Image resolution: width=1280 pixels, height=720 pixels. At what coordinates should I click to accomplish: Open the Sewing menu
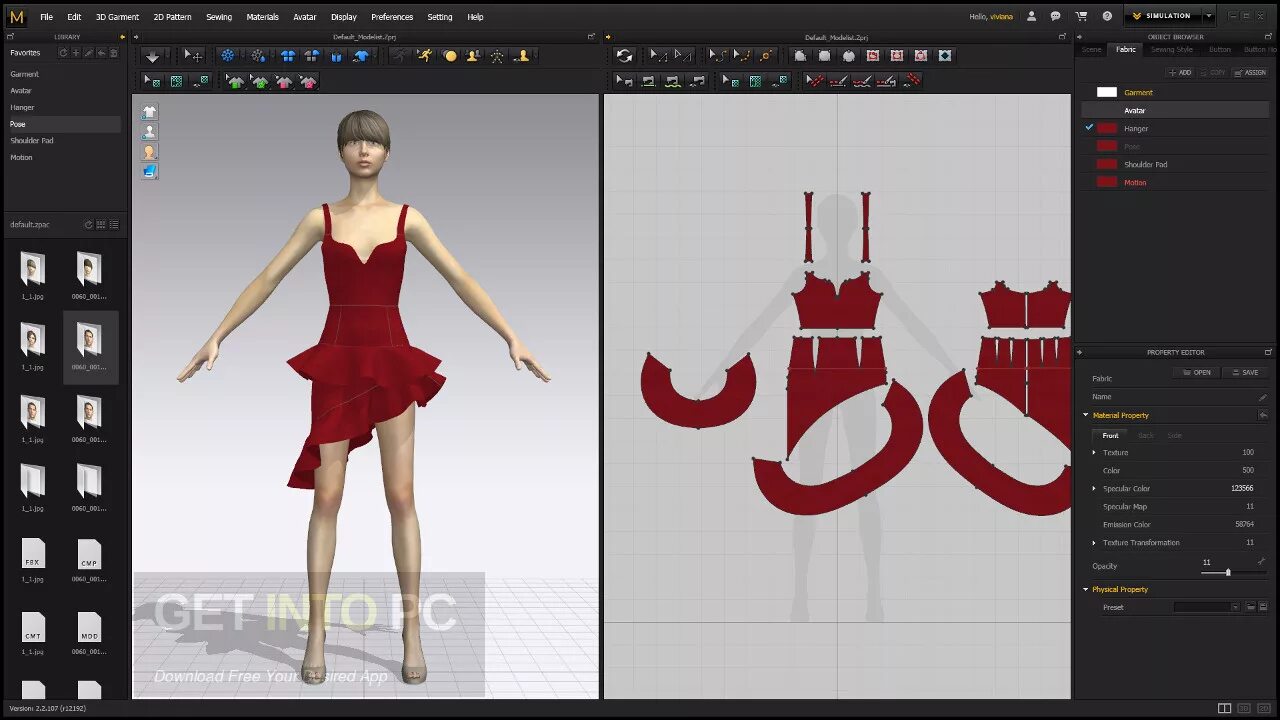pos(217,17)
